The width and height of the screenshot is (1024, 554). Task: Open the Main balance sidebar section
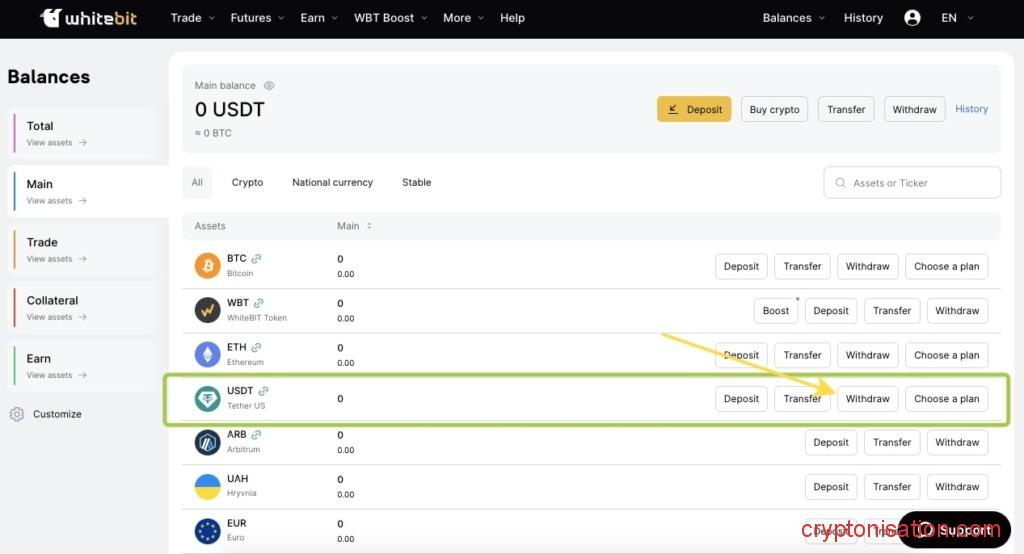point(88,191)
